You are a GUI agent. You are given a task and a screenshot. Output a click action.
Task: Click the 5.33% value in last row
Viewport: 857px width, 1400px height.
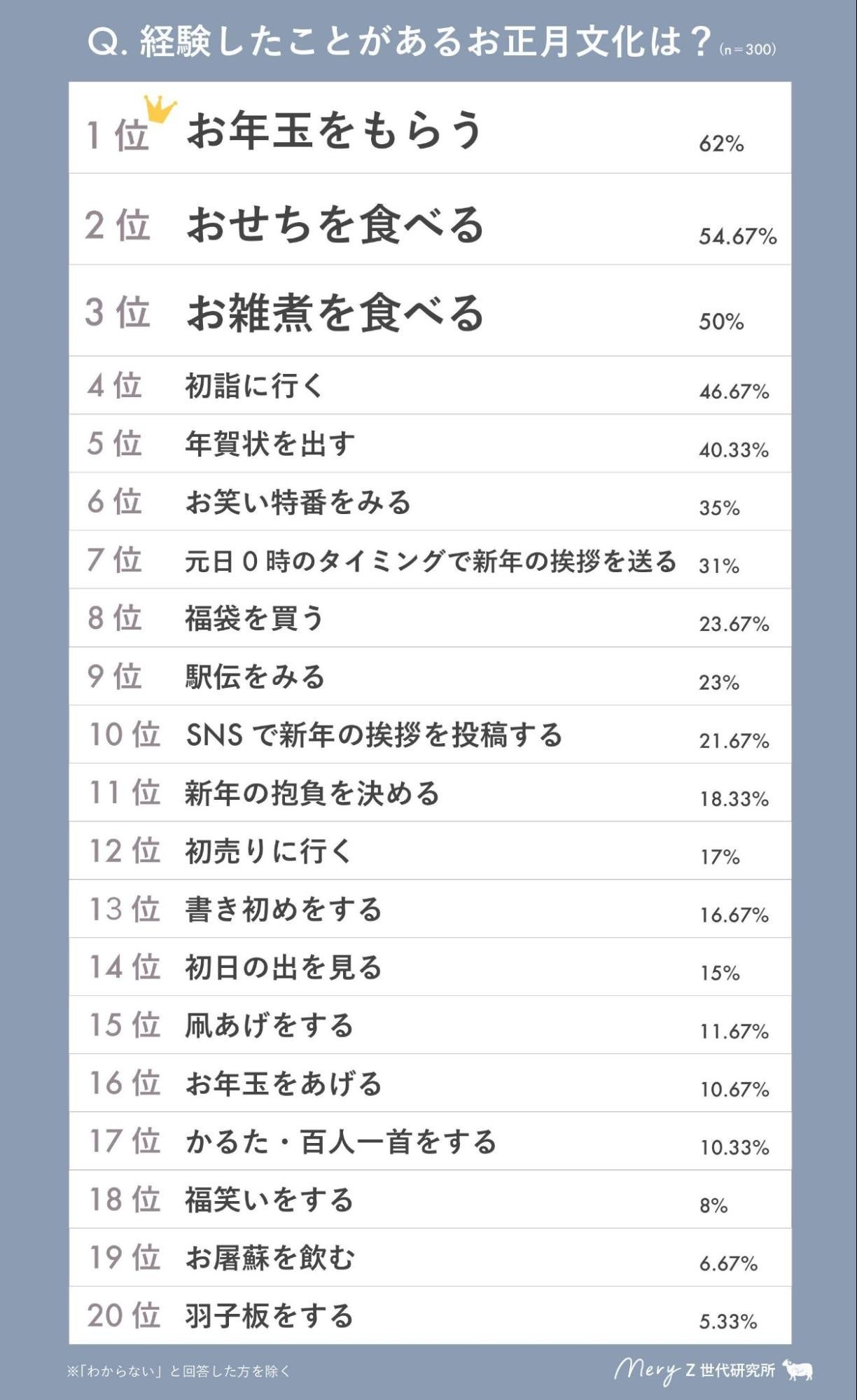point(727,1322)
